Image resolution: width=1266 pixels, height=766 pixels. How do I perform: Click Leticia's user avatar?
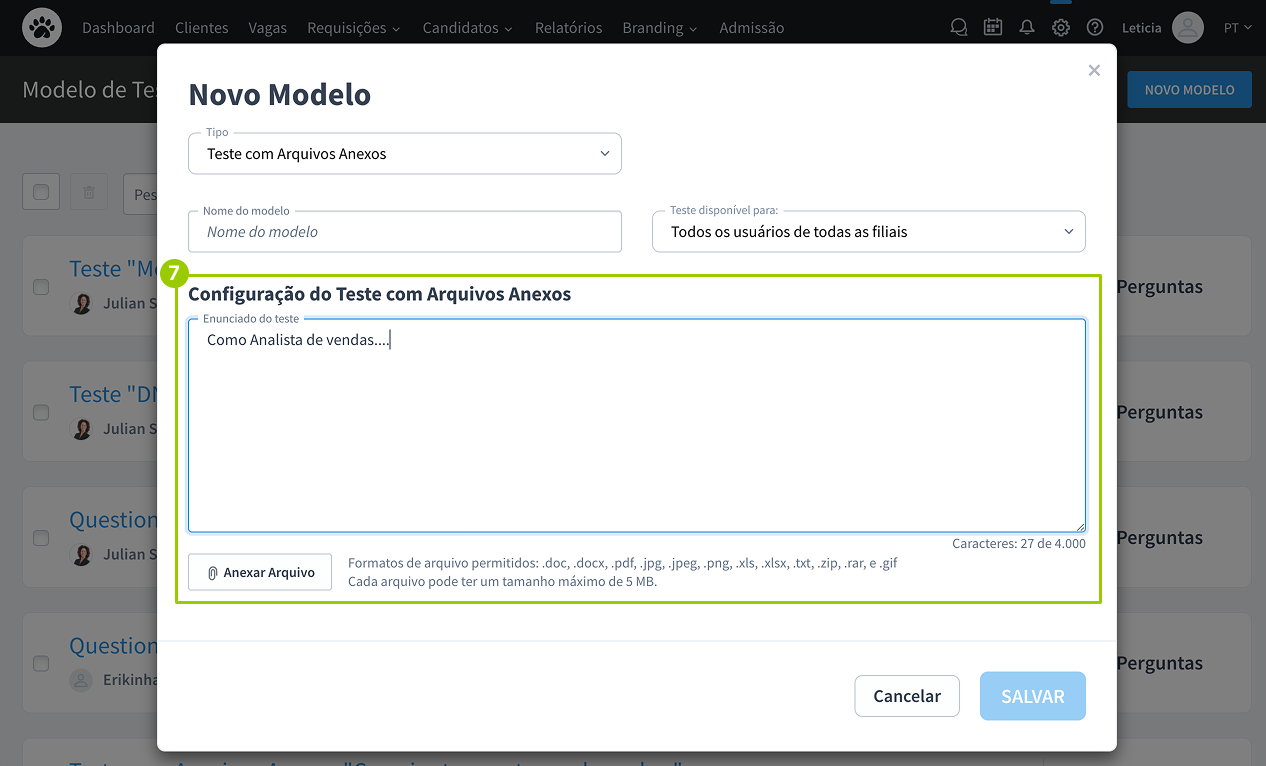[x=1187, y=28]
